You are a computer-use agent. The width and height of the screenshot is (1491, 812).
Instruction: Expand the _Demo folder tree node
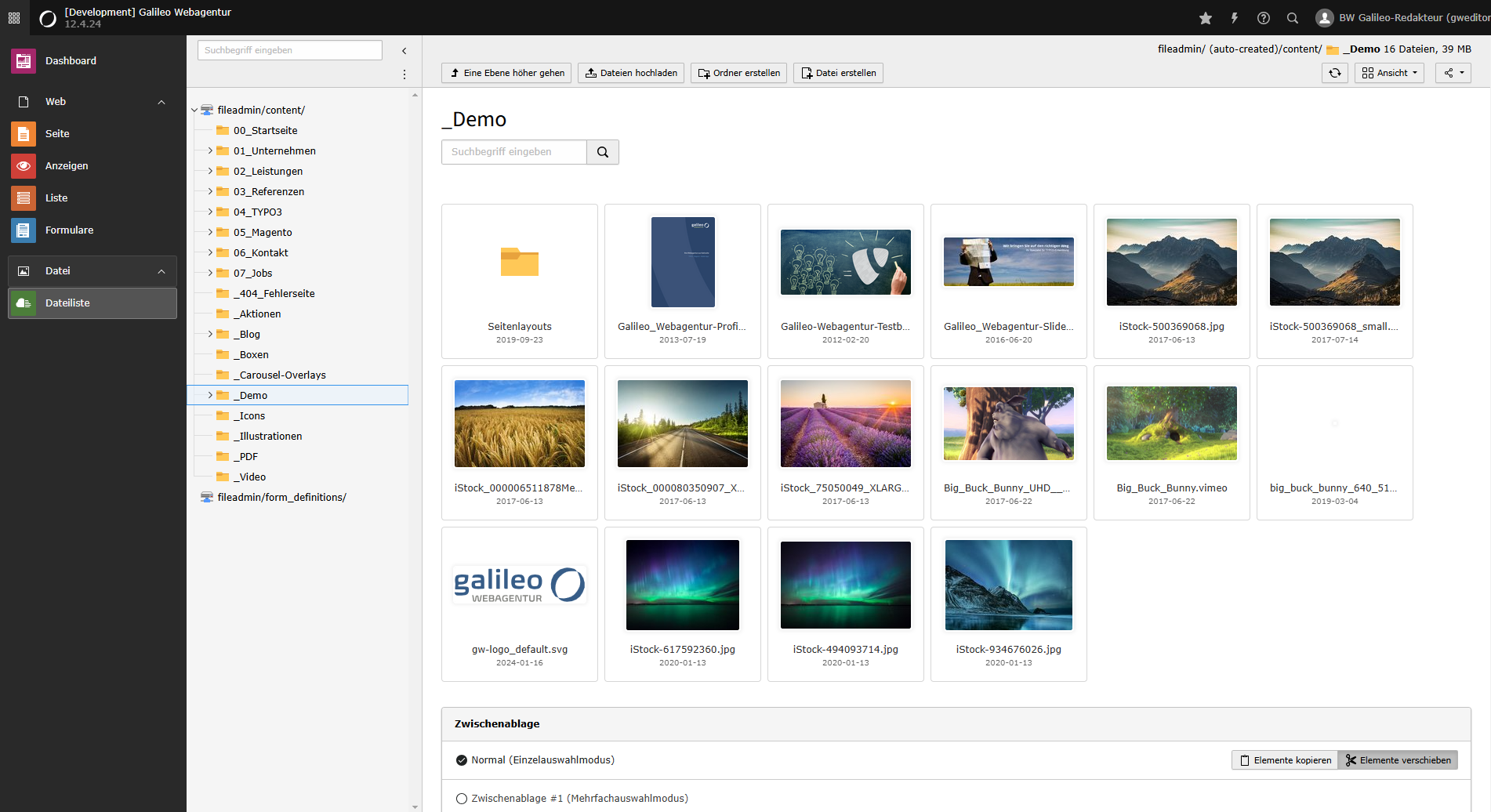point(209,395)
